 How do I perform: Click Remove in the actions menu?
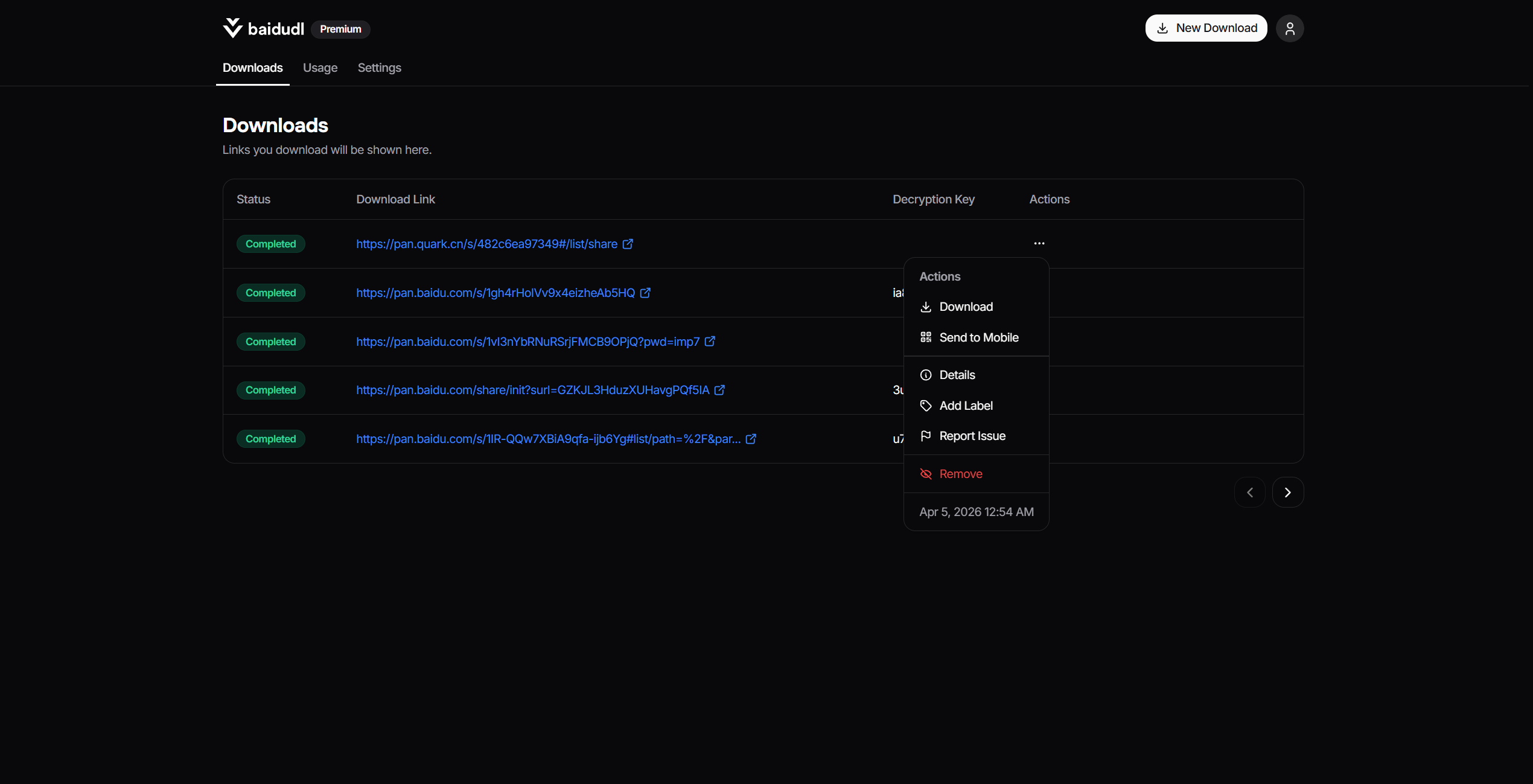960,474
